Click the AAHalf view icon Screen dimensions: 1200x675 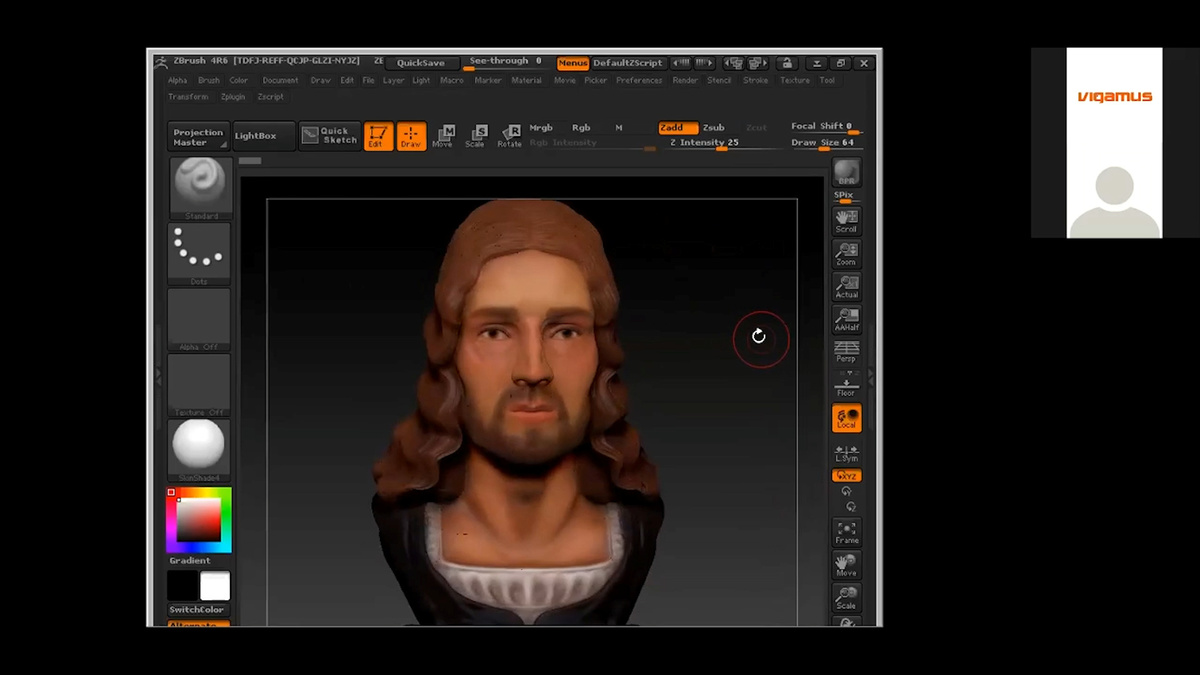point(846,319)
